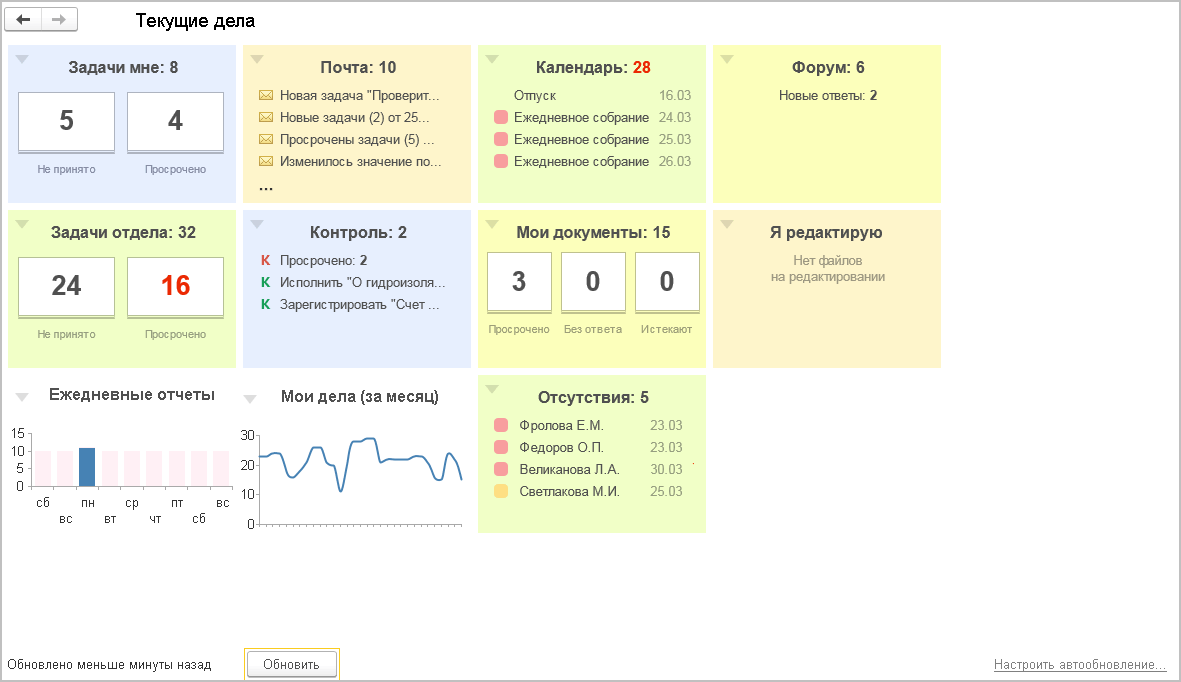Screen dimensions: 1181x682
Task: Open red overdue counter 16 in Задачи отдела
Action: [175, 287]
